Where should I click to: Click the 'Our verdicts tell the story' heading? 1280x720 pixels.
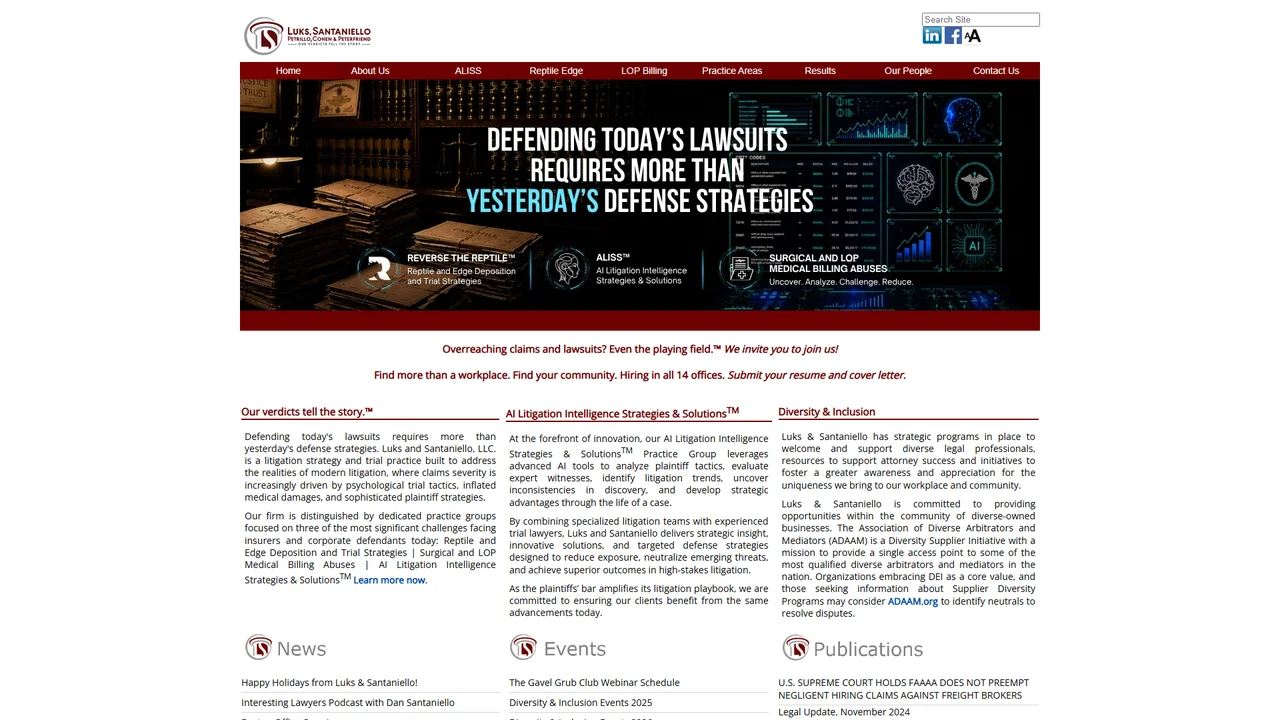pos(307,411)
